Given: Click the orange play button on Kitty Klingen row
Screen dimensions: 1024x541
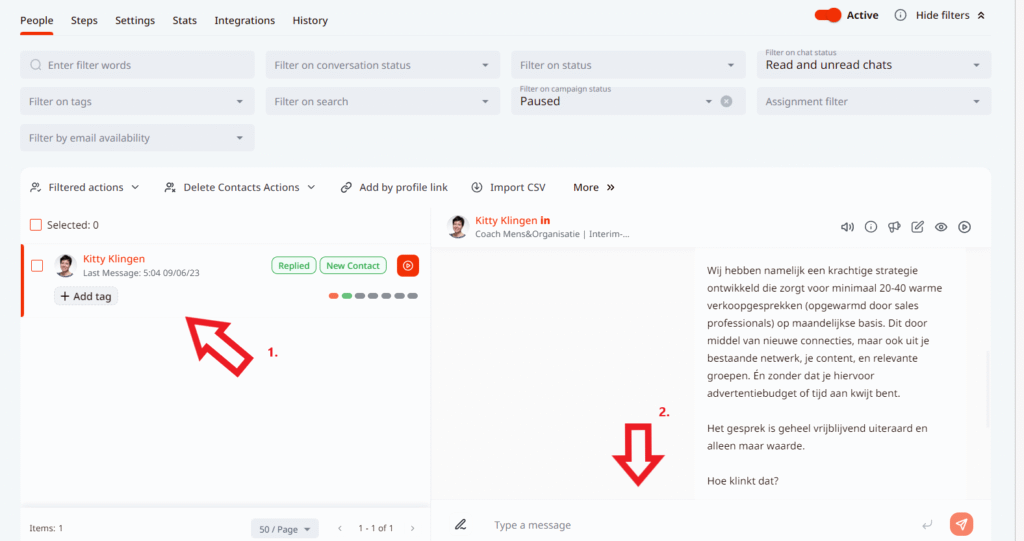Looking at the screenshot, I should coord(408,265).
